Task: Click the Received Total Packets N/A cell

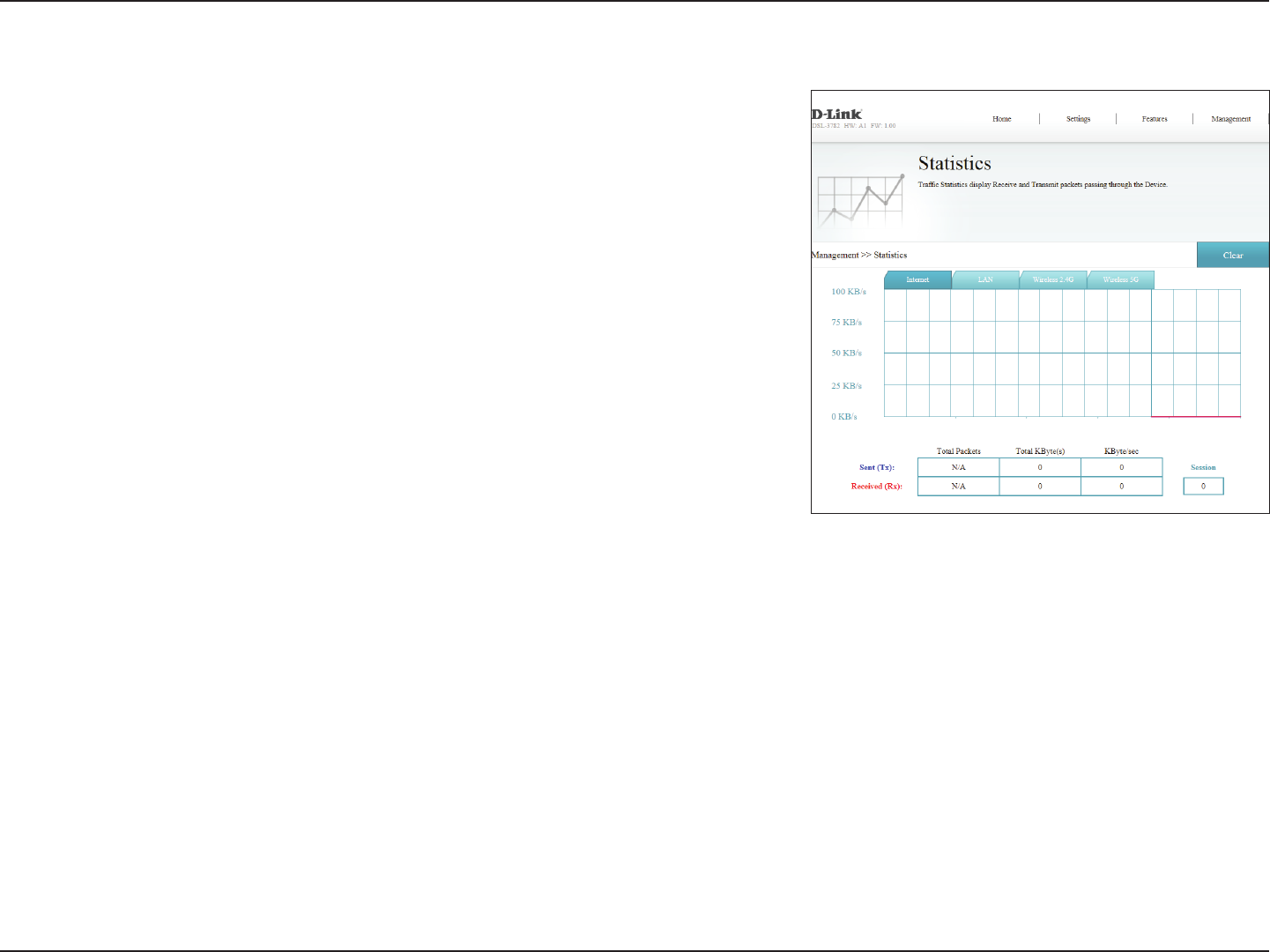Action: 958,486
